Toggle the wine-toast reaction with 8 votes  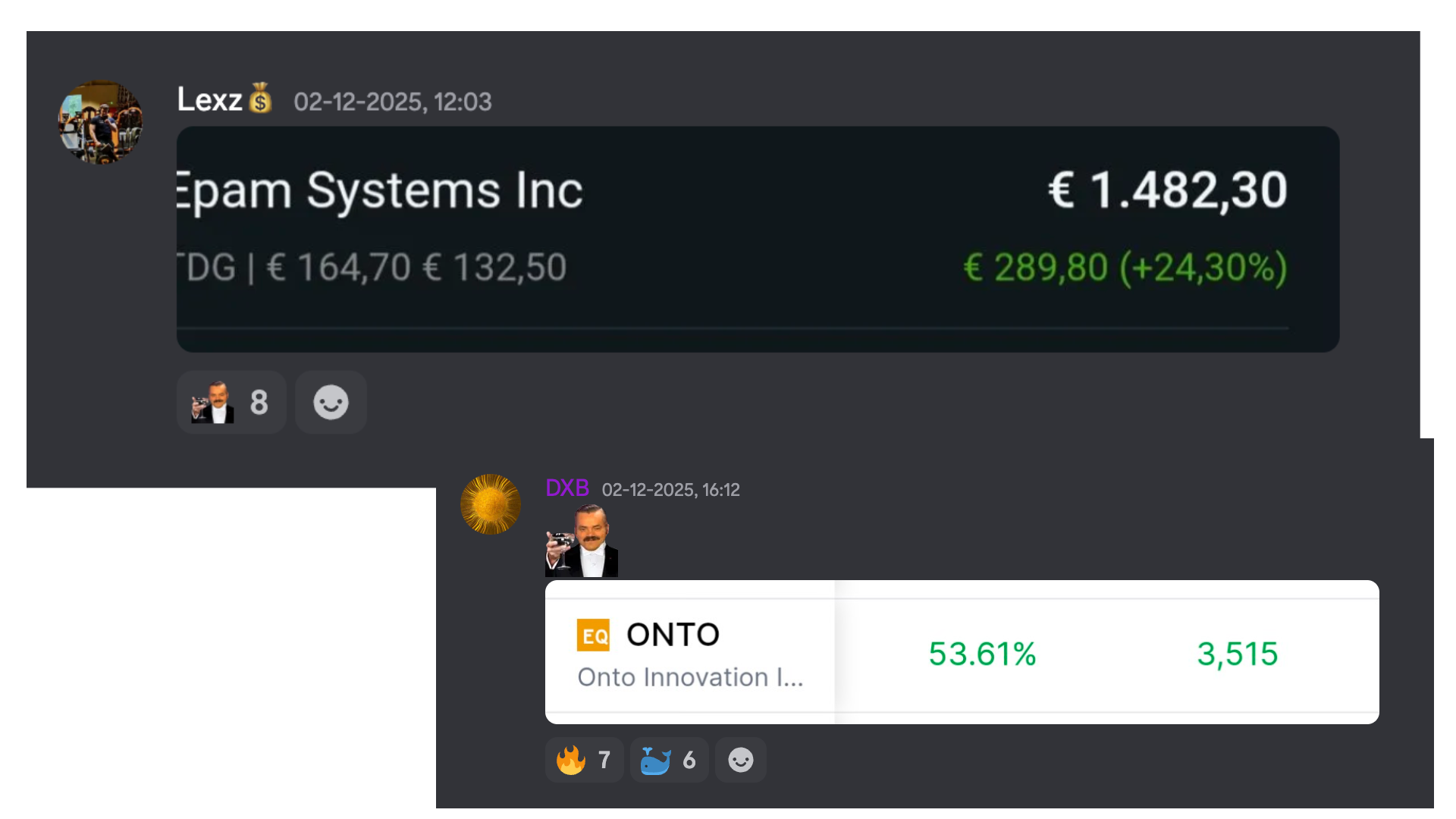(231, 402)
